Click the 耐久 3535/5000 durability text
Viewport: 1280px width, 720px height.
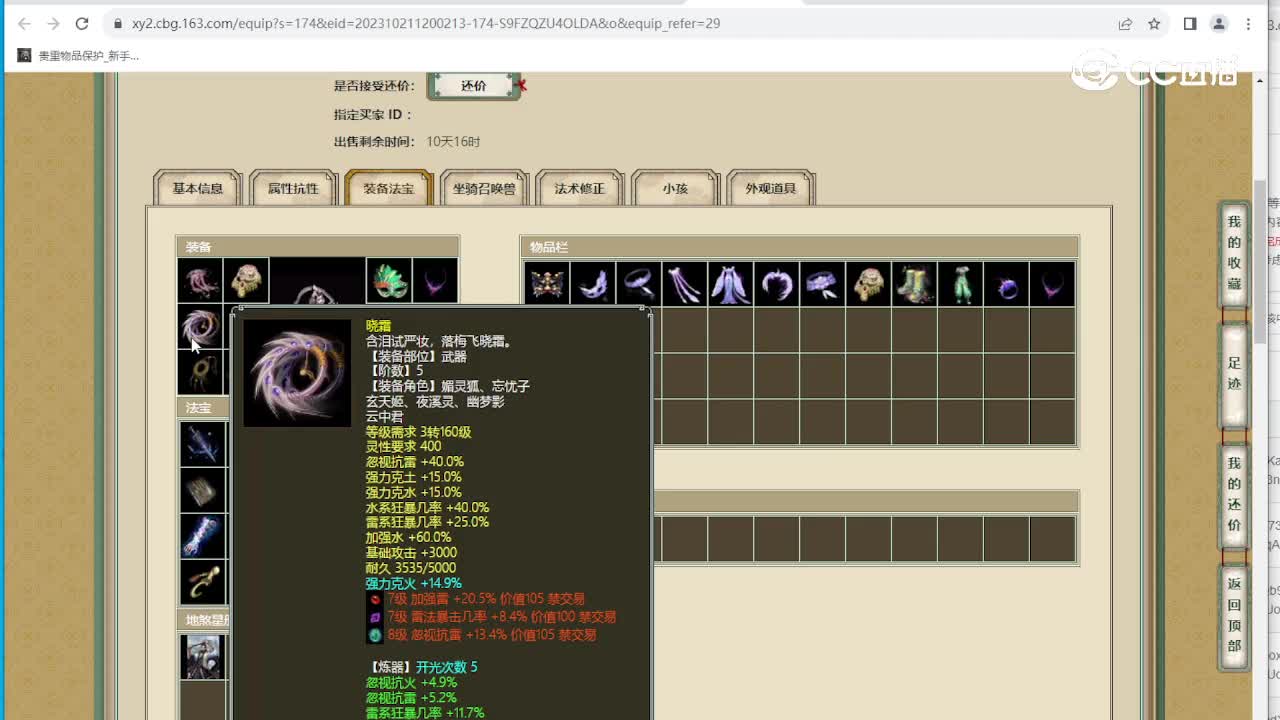click(411, 568)
